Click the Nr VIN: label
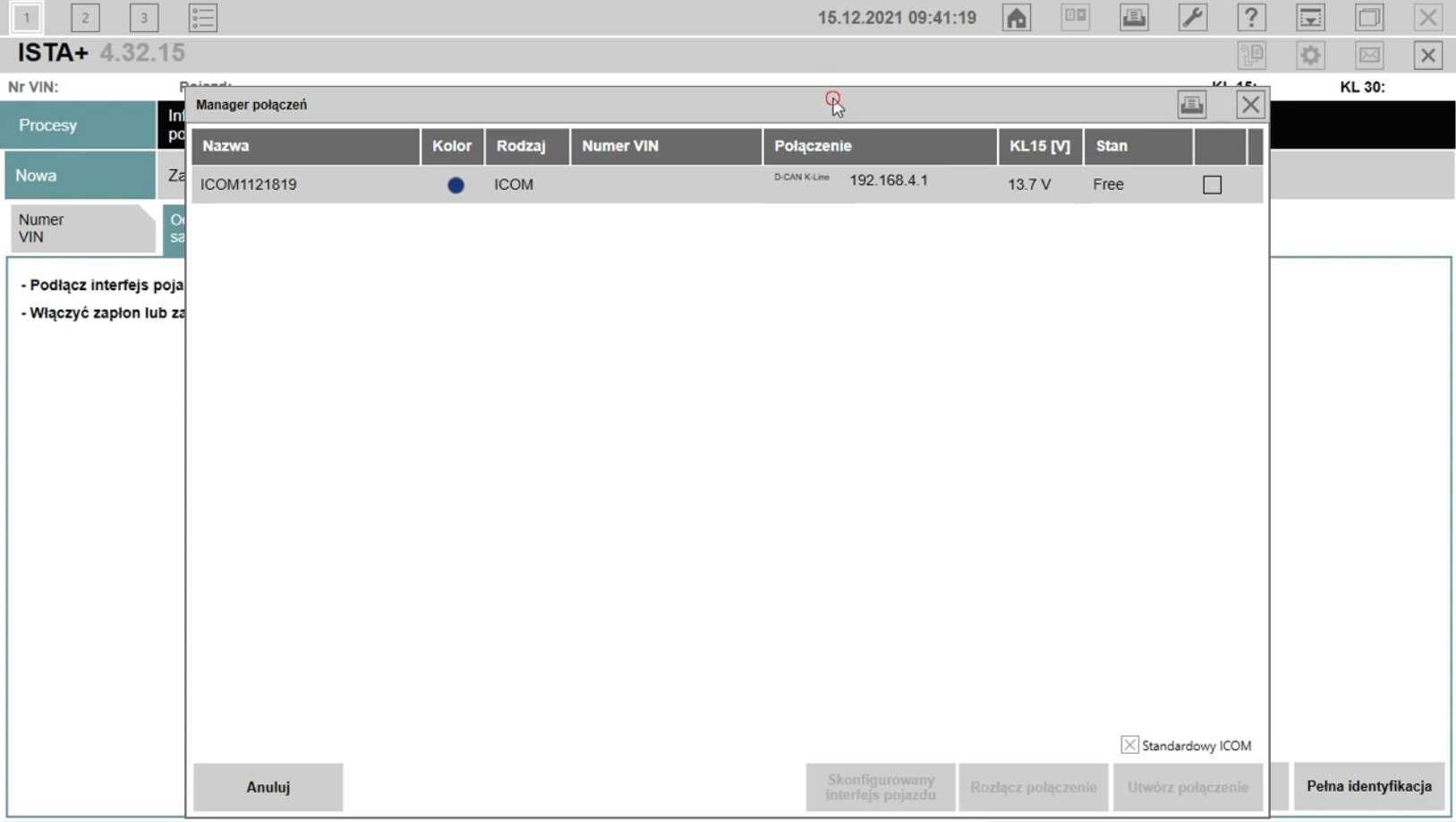1456x822 pixels. coord(33,87)
